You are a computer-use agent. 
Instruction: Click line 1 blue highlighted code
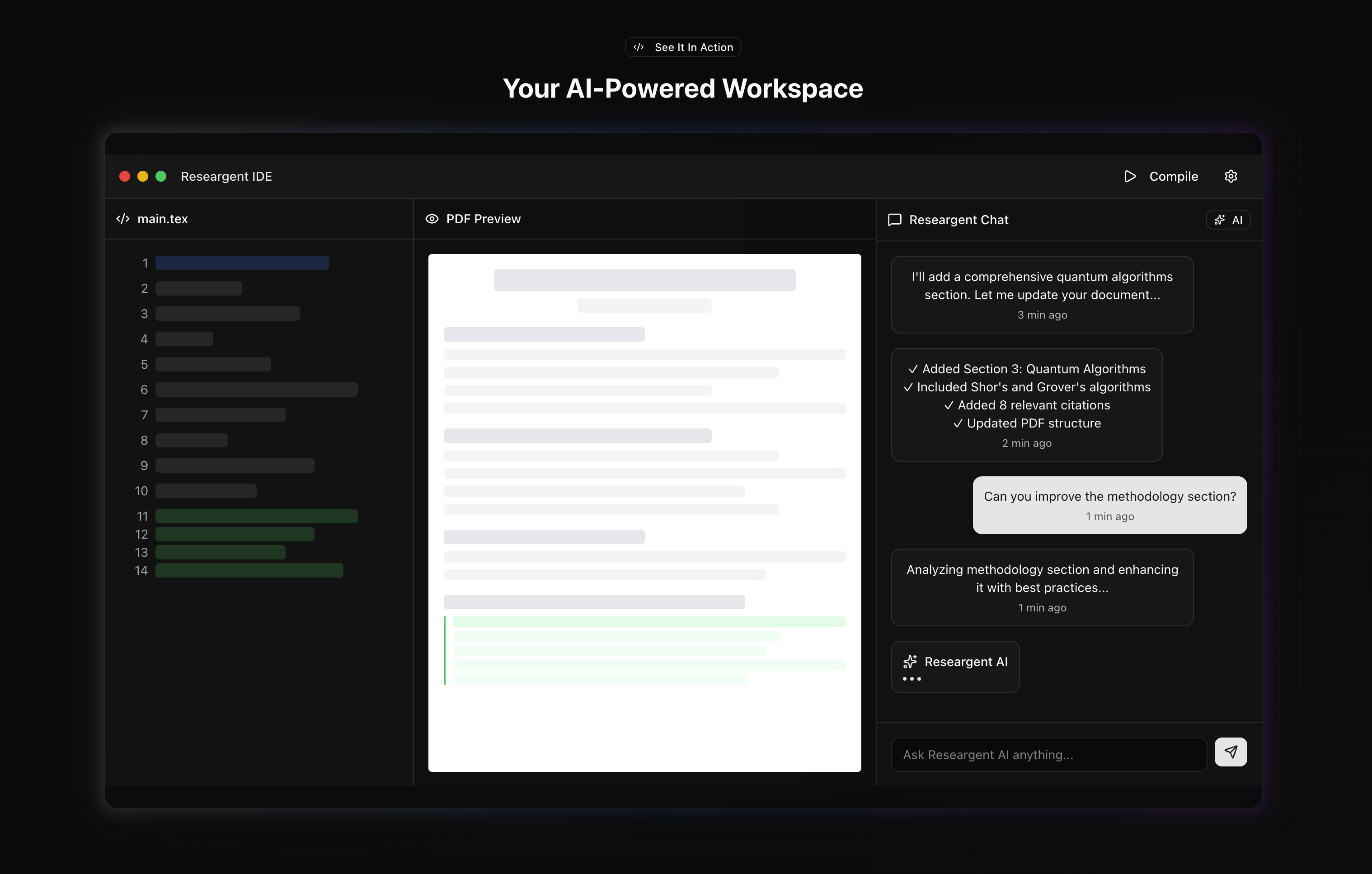(242, 263)
